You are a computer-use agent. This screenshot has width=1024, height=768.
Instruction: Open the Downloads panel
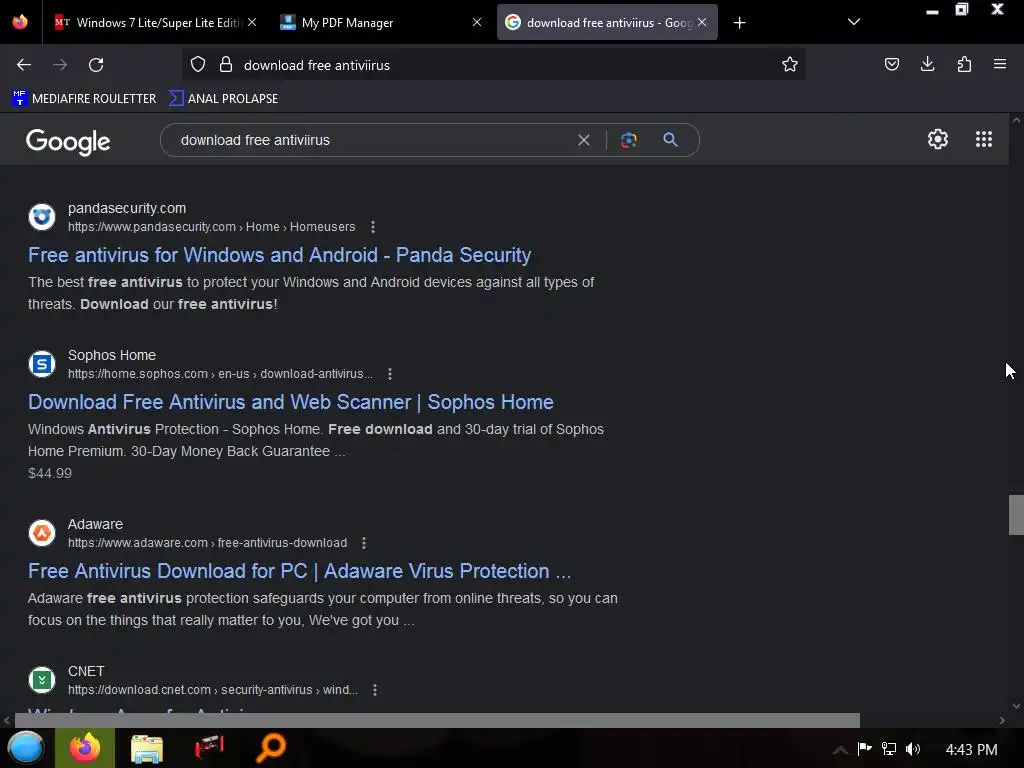927,64
